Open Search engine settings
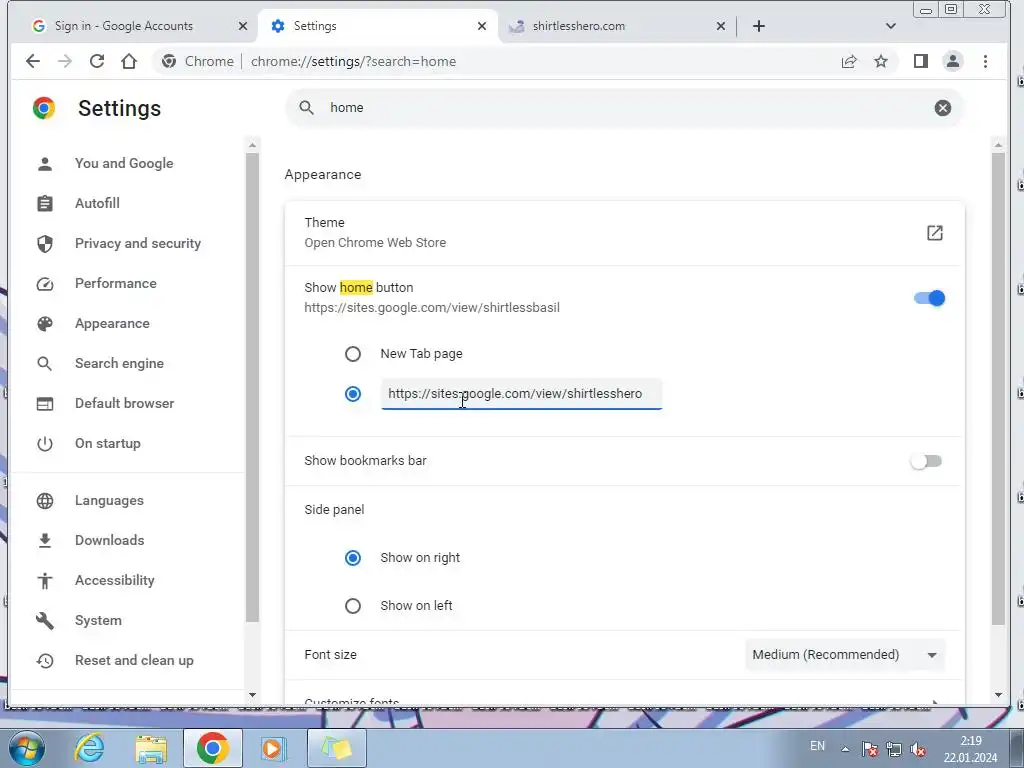Image resolution: width=1024 pixels, height=768 pixels. pos(120,363)
